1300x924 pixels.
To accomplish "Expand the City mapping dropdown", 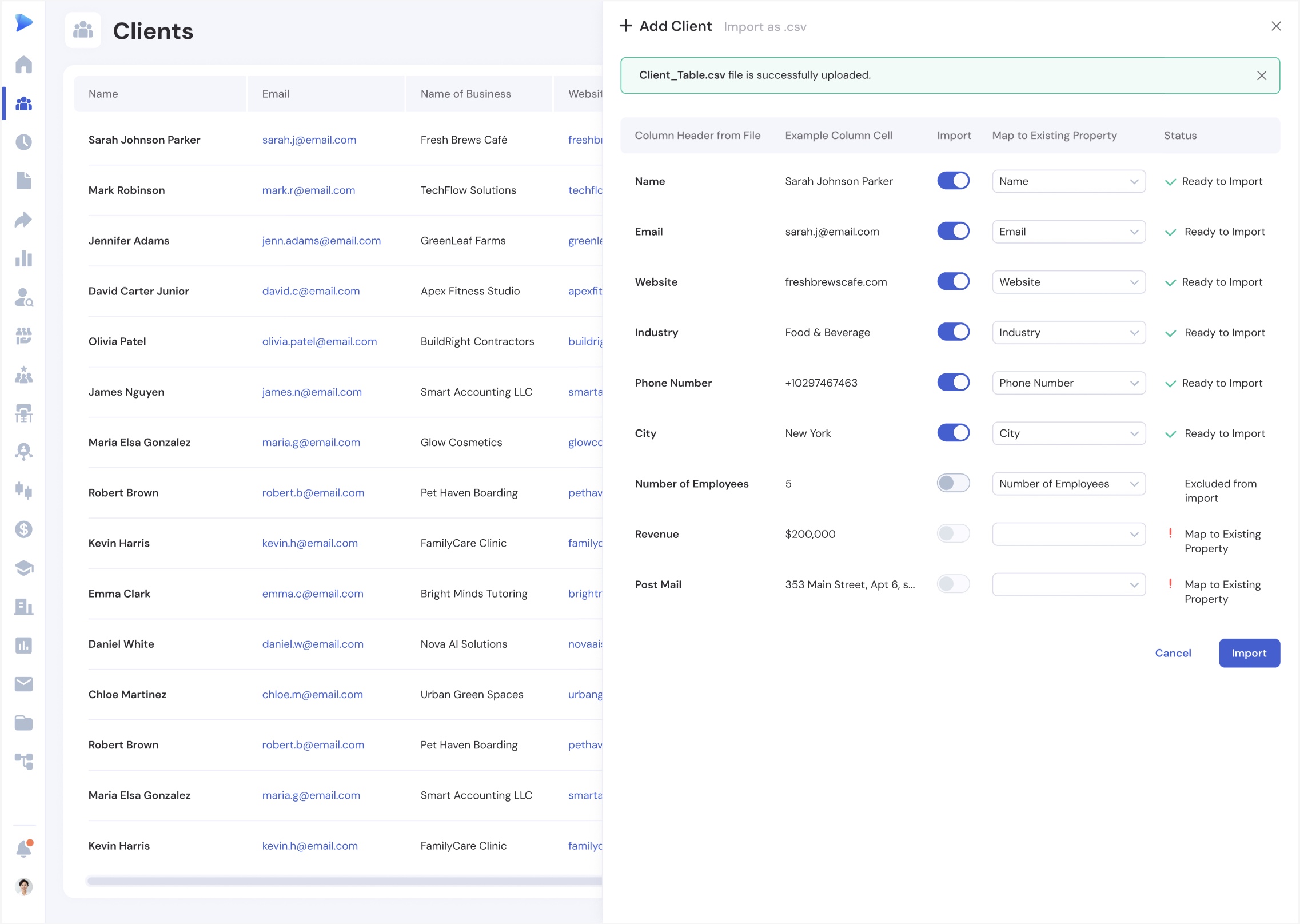I will 1068,433.
